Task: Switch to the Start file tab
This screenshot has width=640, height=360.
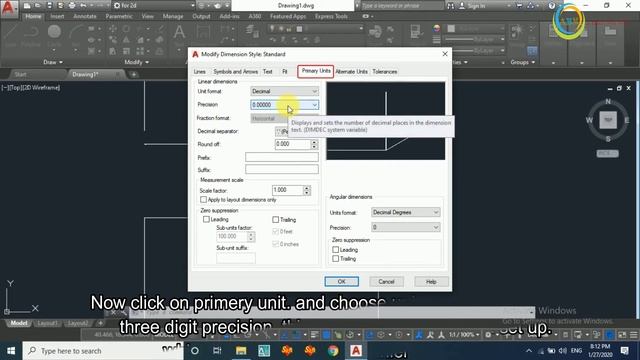Action: coord(20,74)
